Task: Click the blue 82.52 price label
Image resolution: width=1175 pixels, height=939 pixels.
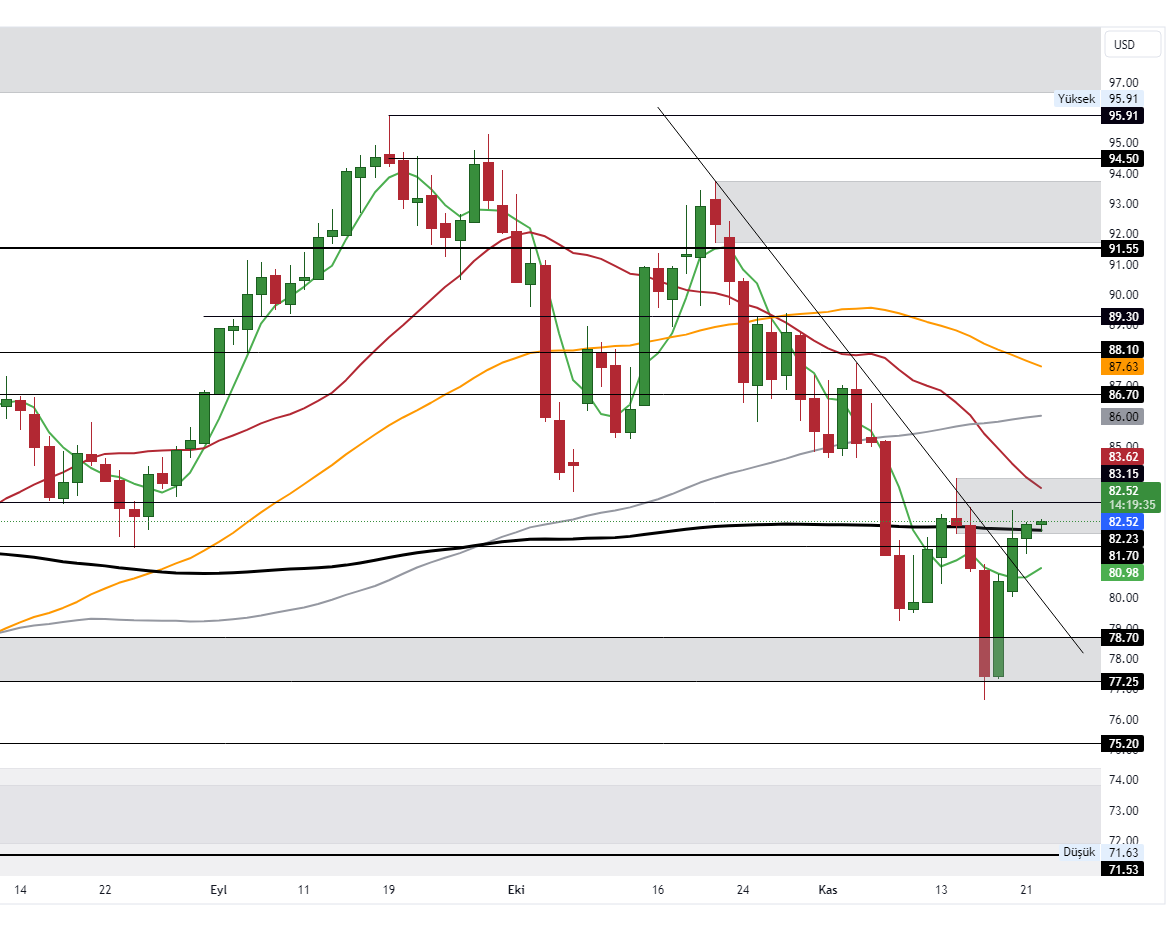Action: point(1124,521)
